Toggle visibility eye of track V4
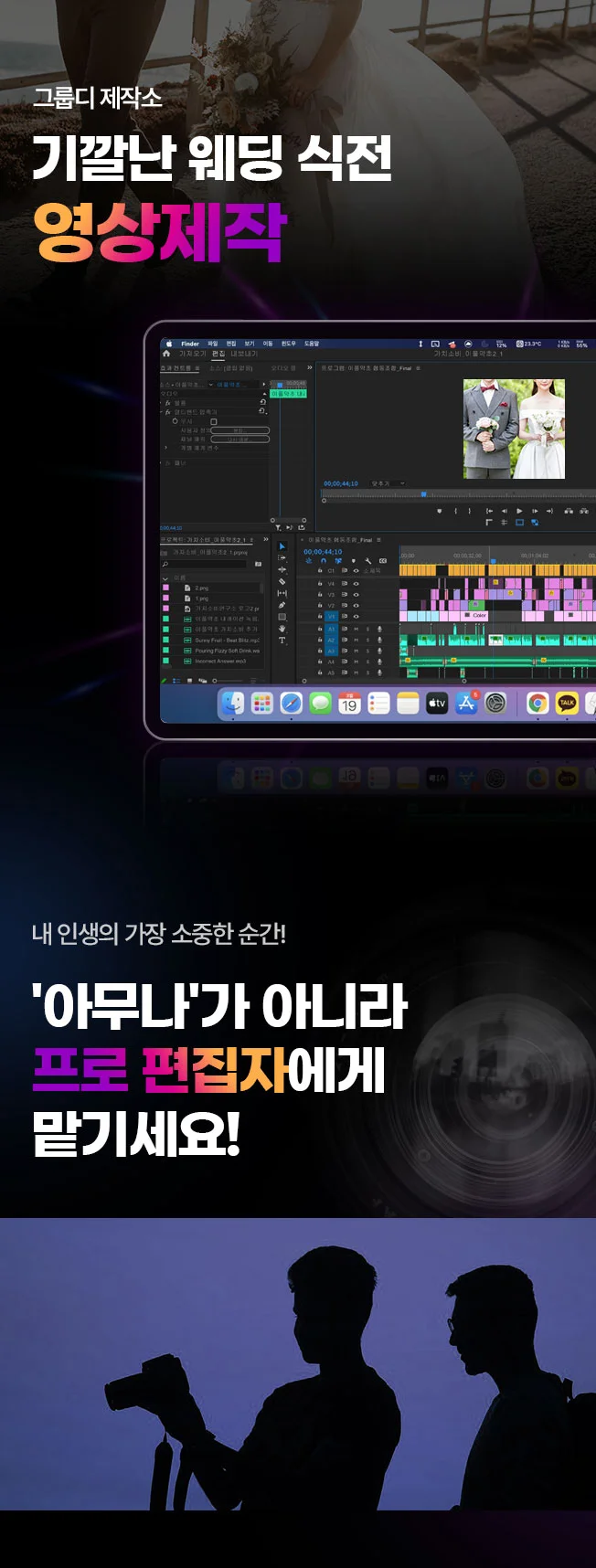596x1568 pixels. pos(356,584)
